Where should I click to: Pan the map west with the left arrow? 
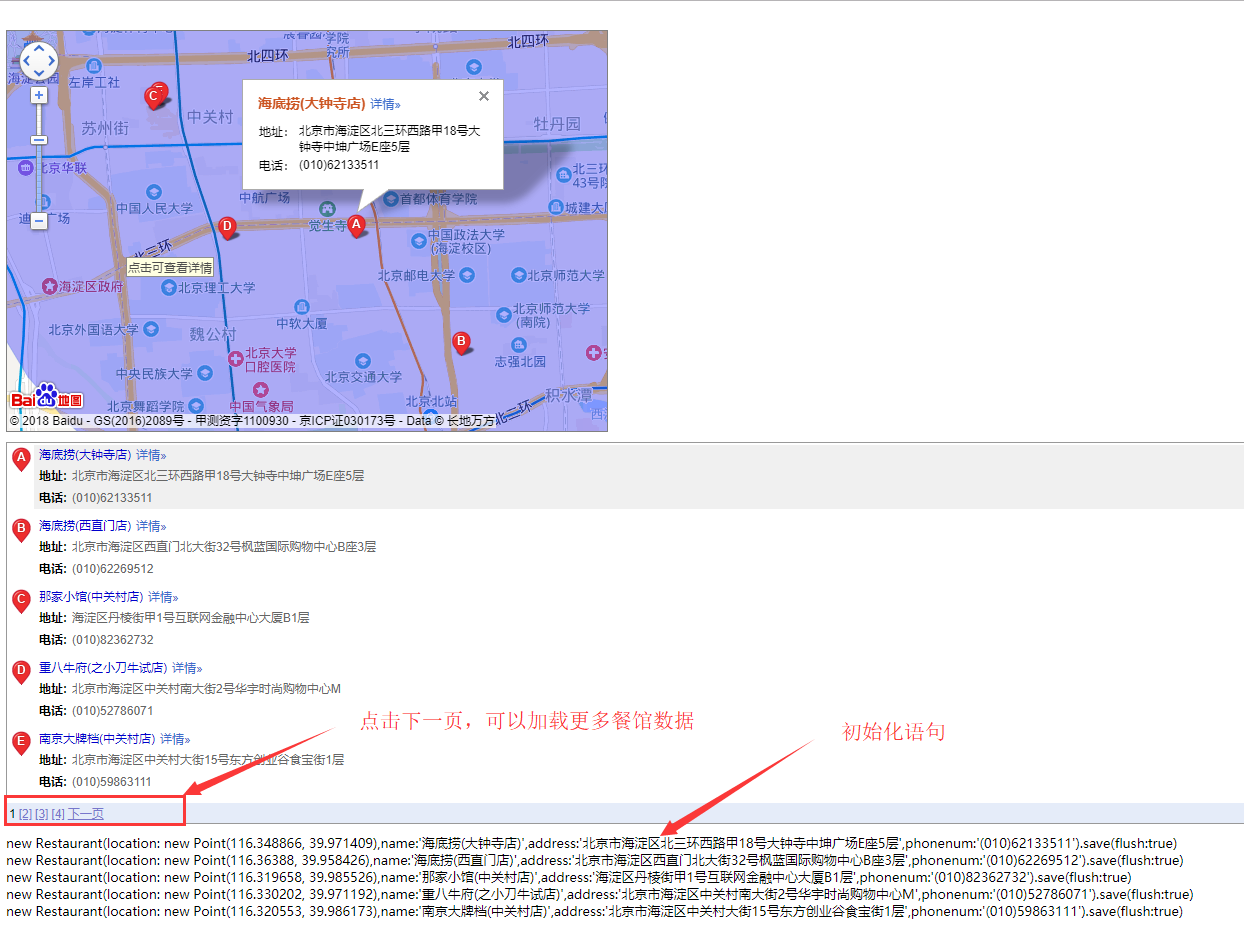click(26, 60)
